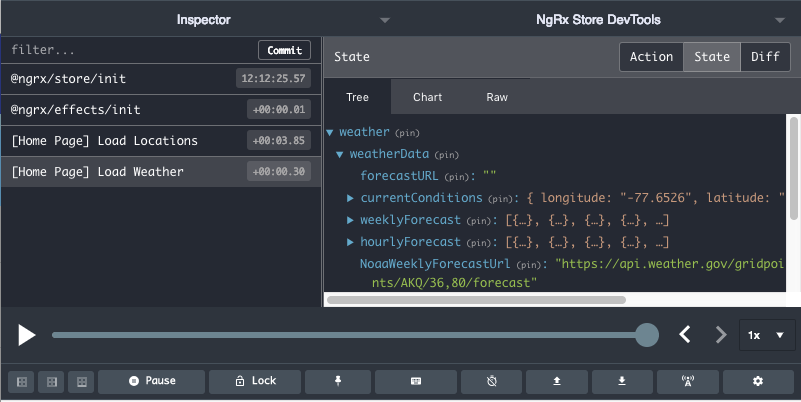Open the Raw tab
The width and height of the screenshot is (801, 402).
[497, 97]
